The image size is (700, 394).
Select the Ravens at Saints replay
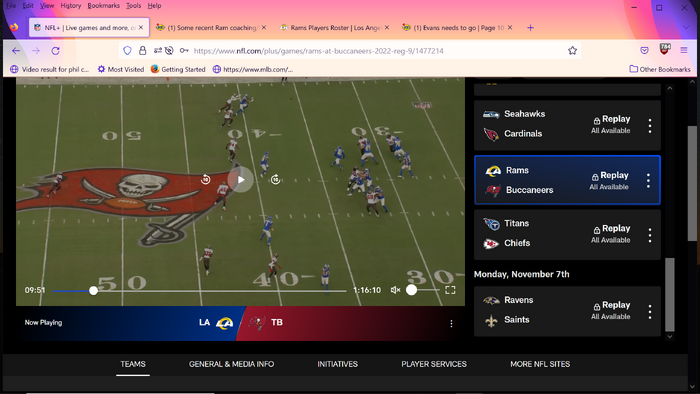(x=567, y=311)
